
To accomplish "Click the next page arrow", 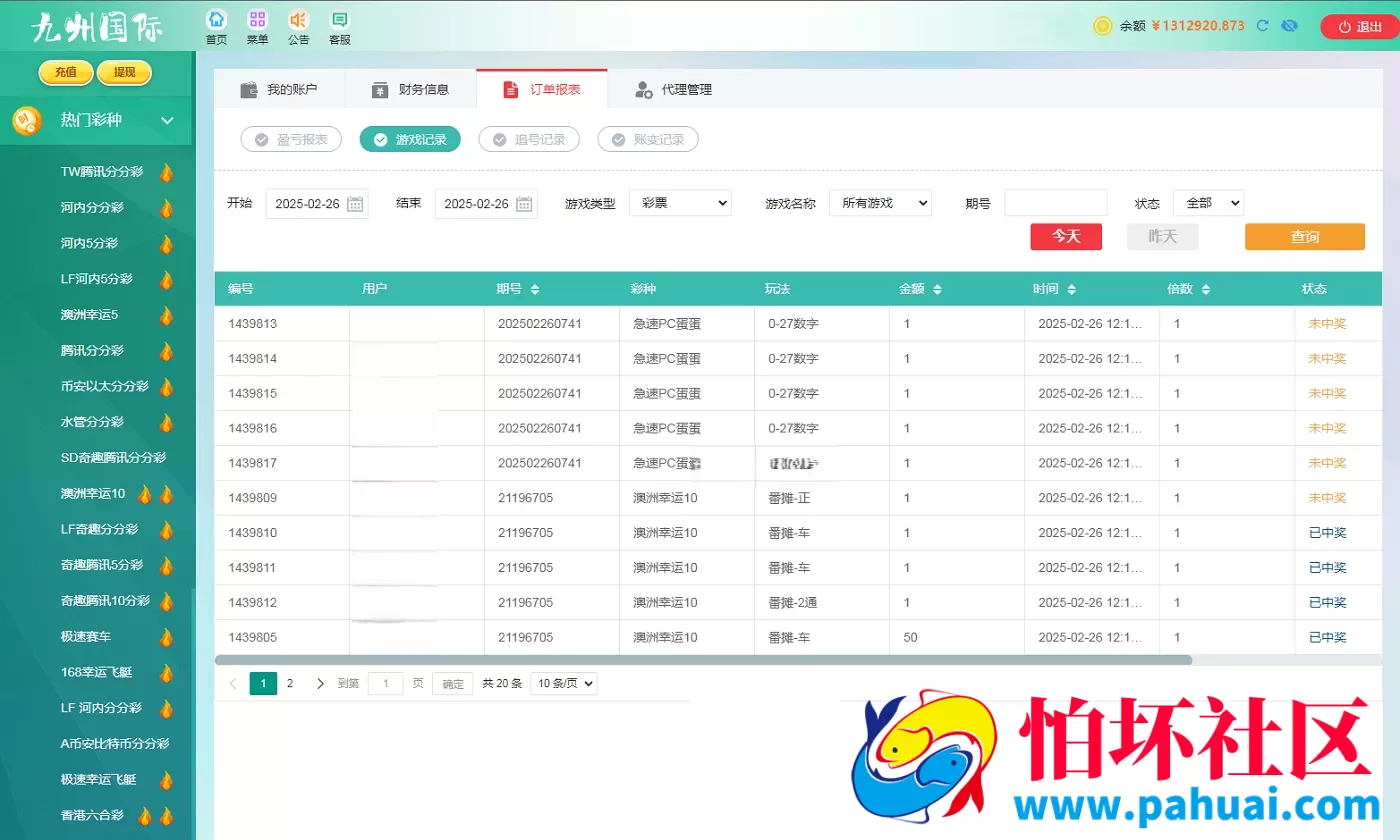I will click(320, 684).
